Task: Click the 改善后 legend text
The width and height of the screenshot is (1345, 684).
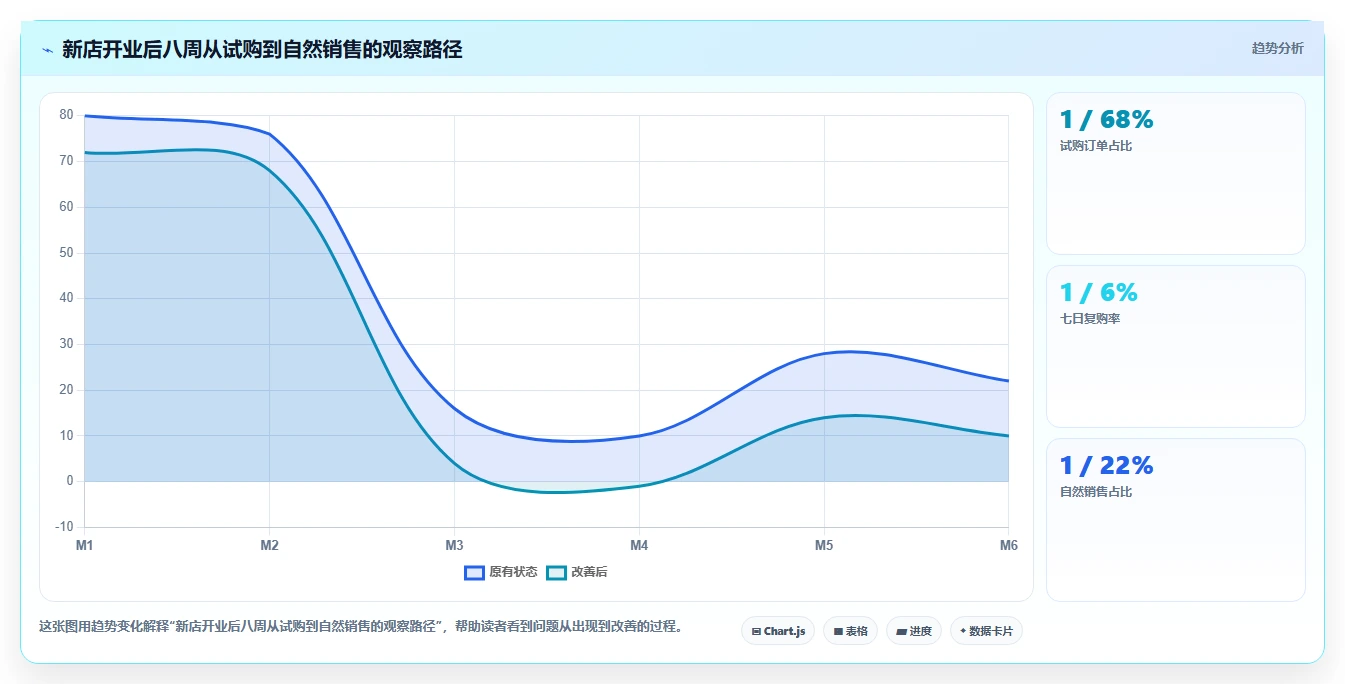Action: (589, 572)
